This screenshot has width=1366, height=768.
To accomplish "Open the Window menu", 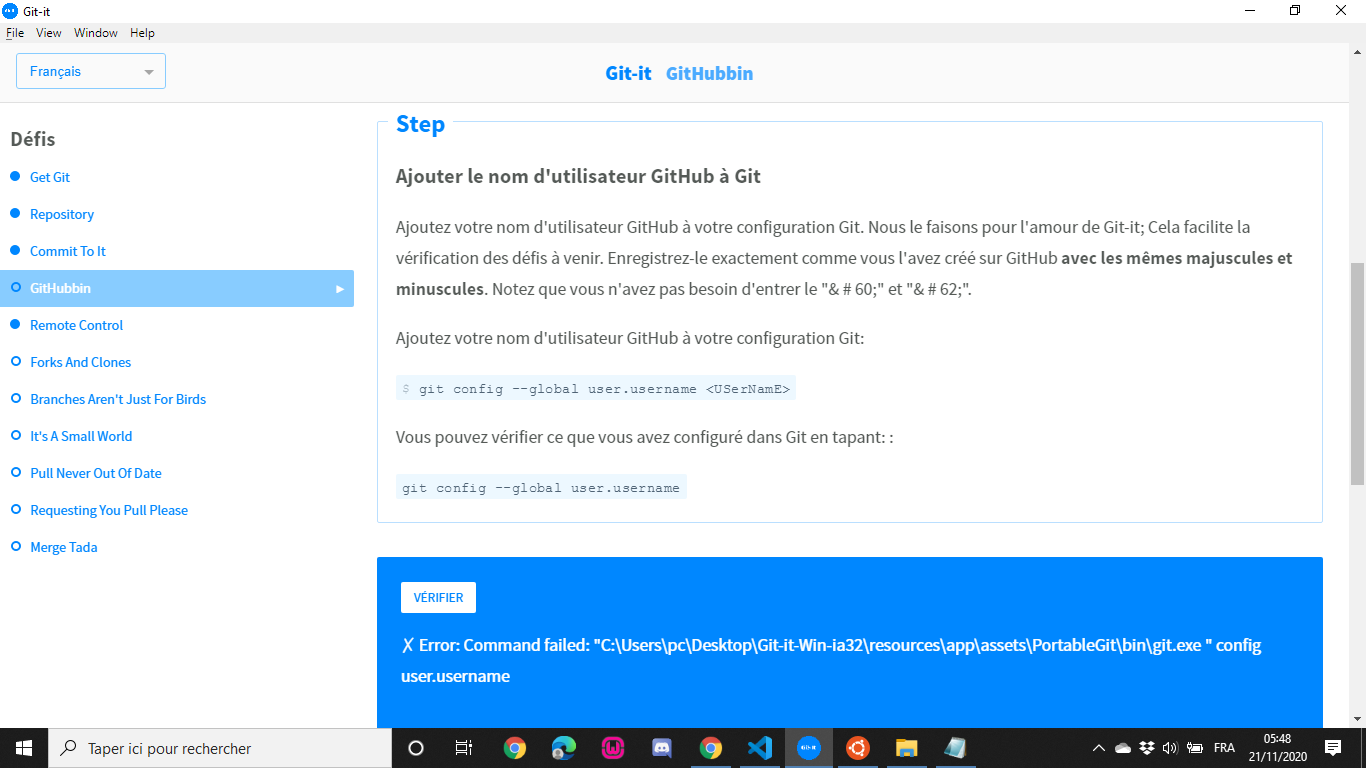I will [96, 33].
